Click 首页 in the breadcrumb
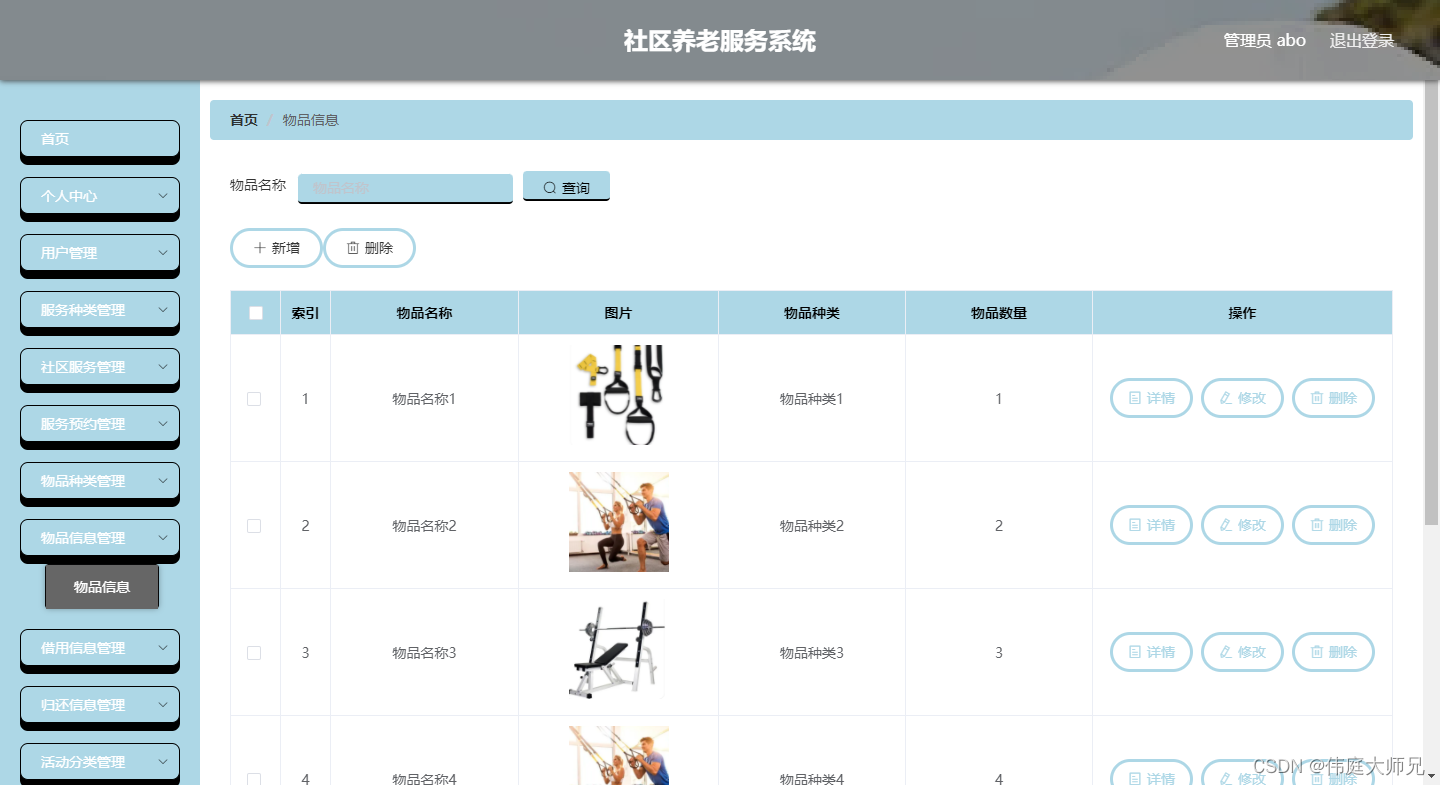Image resolution: width=1440 pixels, height=785 pixels. coord(244,120)
